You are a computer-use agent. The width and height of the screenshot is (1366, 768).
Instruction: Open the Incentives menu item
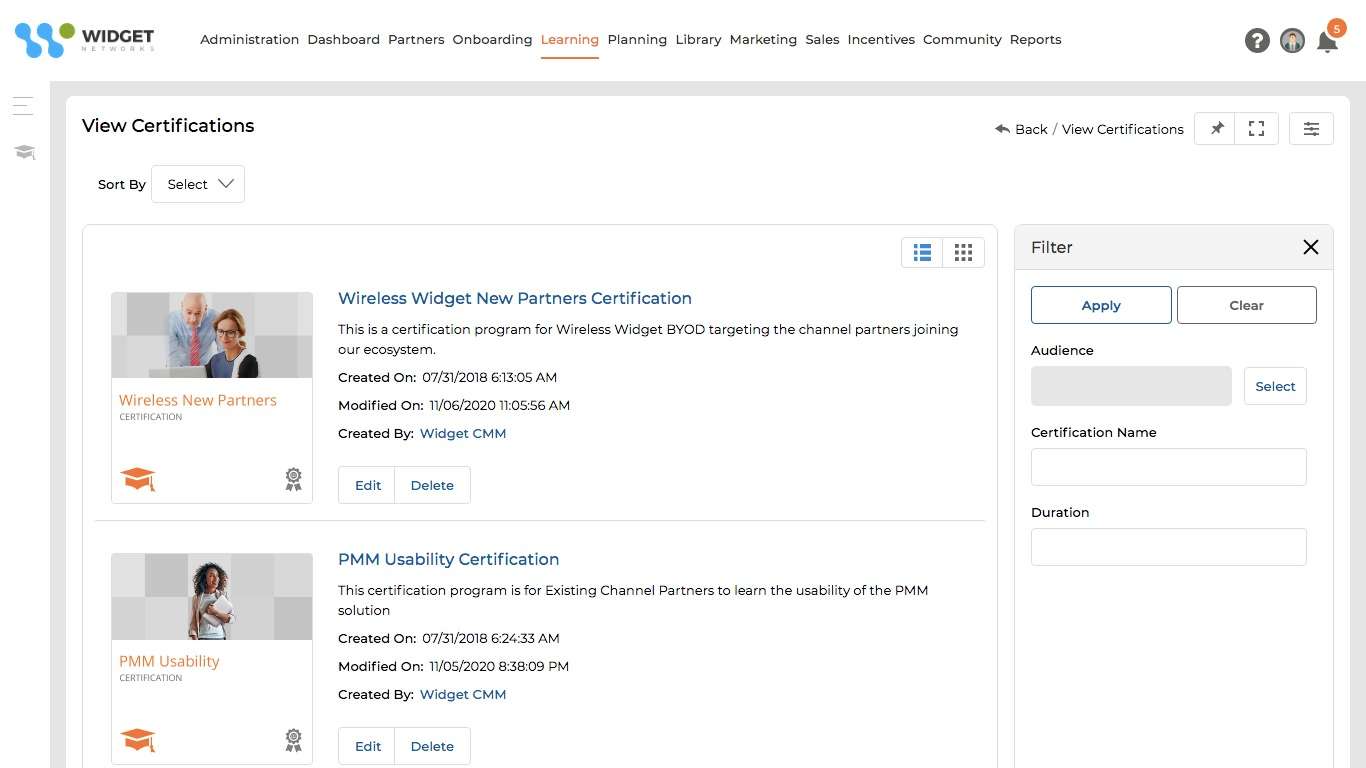click(x=881, y=40)
